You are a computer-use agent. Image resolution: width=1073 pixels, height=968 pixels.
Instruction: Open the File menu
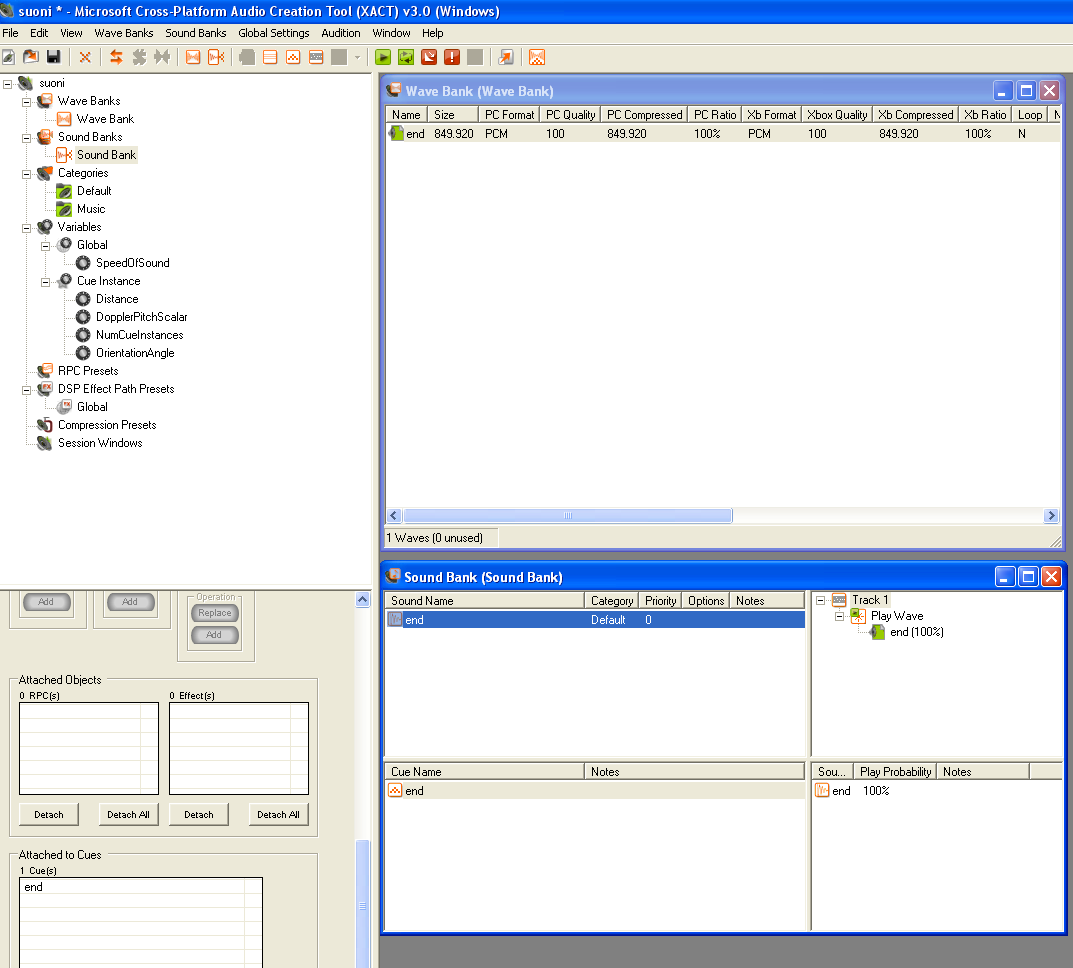click(10, 33)
